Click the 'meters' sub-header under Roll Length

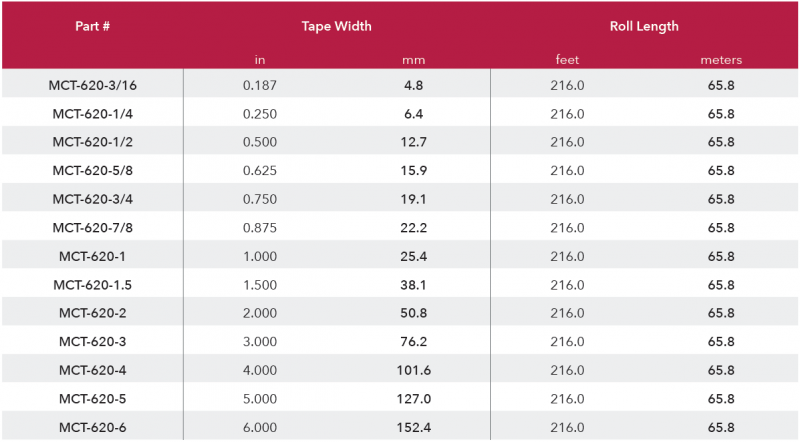(x=721, y=60)
